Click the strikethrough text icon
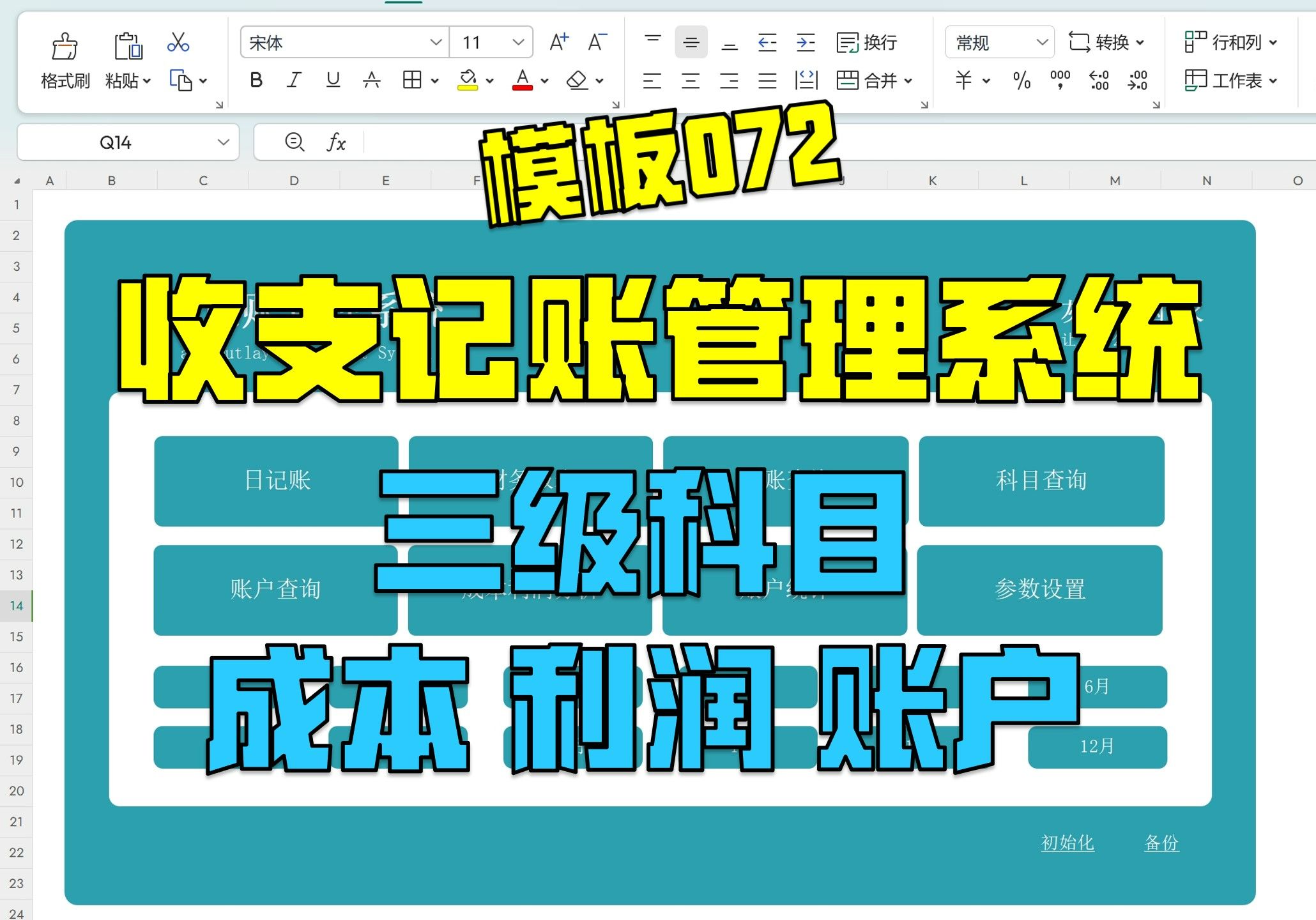 click(371, 80)
